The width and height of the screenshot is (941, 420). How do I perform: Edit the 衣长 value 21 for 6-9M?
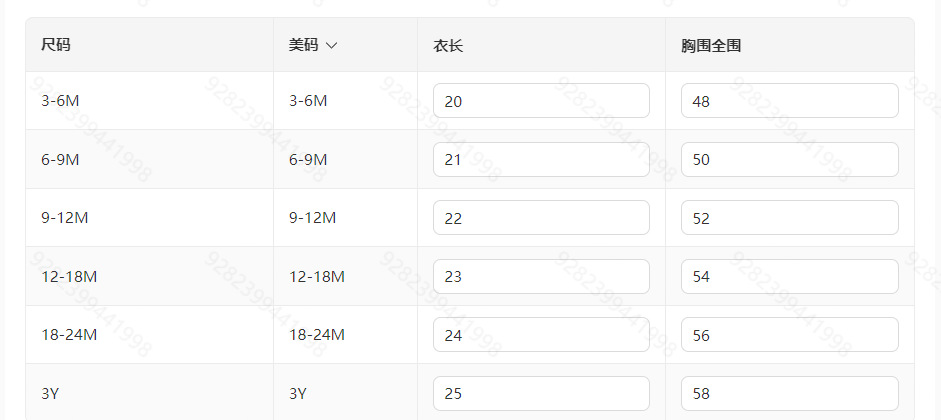541,160
